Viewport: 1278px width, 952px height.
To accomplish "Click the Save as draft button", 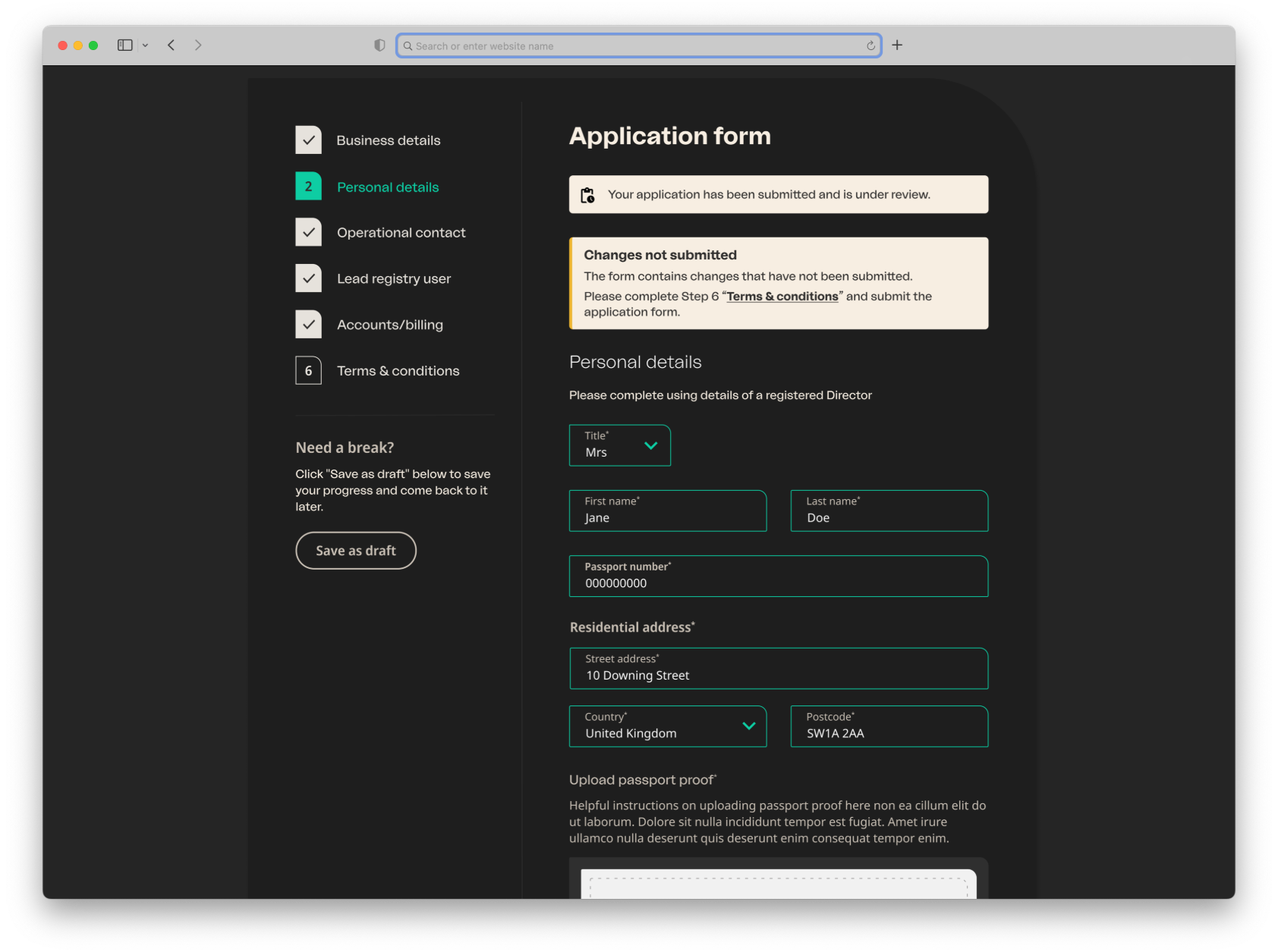I will pos(355,550).
